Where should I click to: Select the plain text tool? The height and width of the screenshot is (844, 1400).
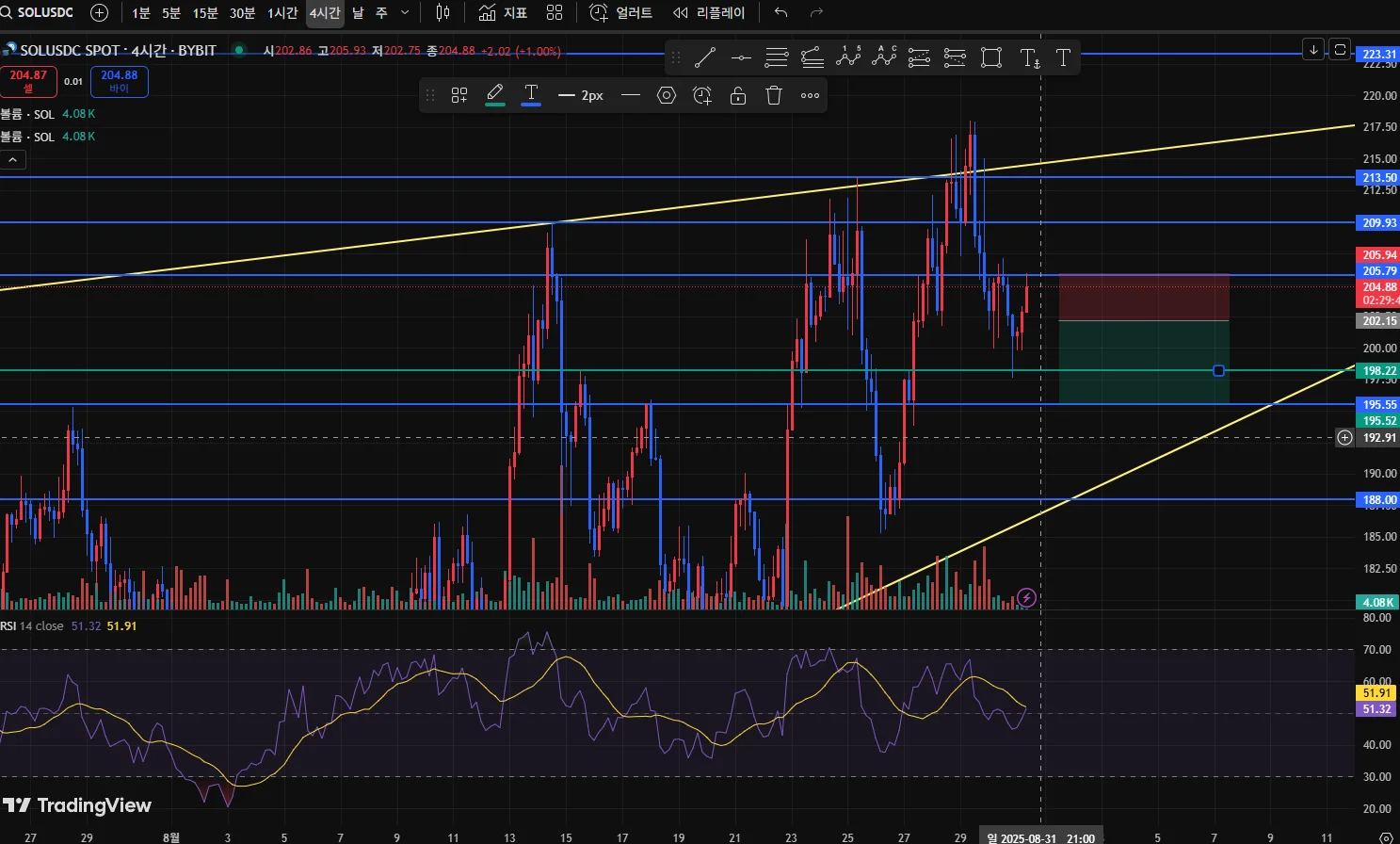click(1063, 58)
